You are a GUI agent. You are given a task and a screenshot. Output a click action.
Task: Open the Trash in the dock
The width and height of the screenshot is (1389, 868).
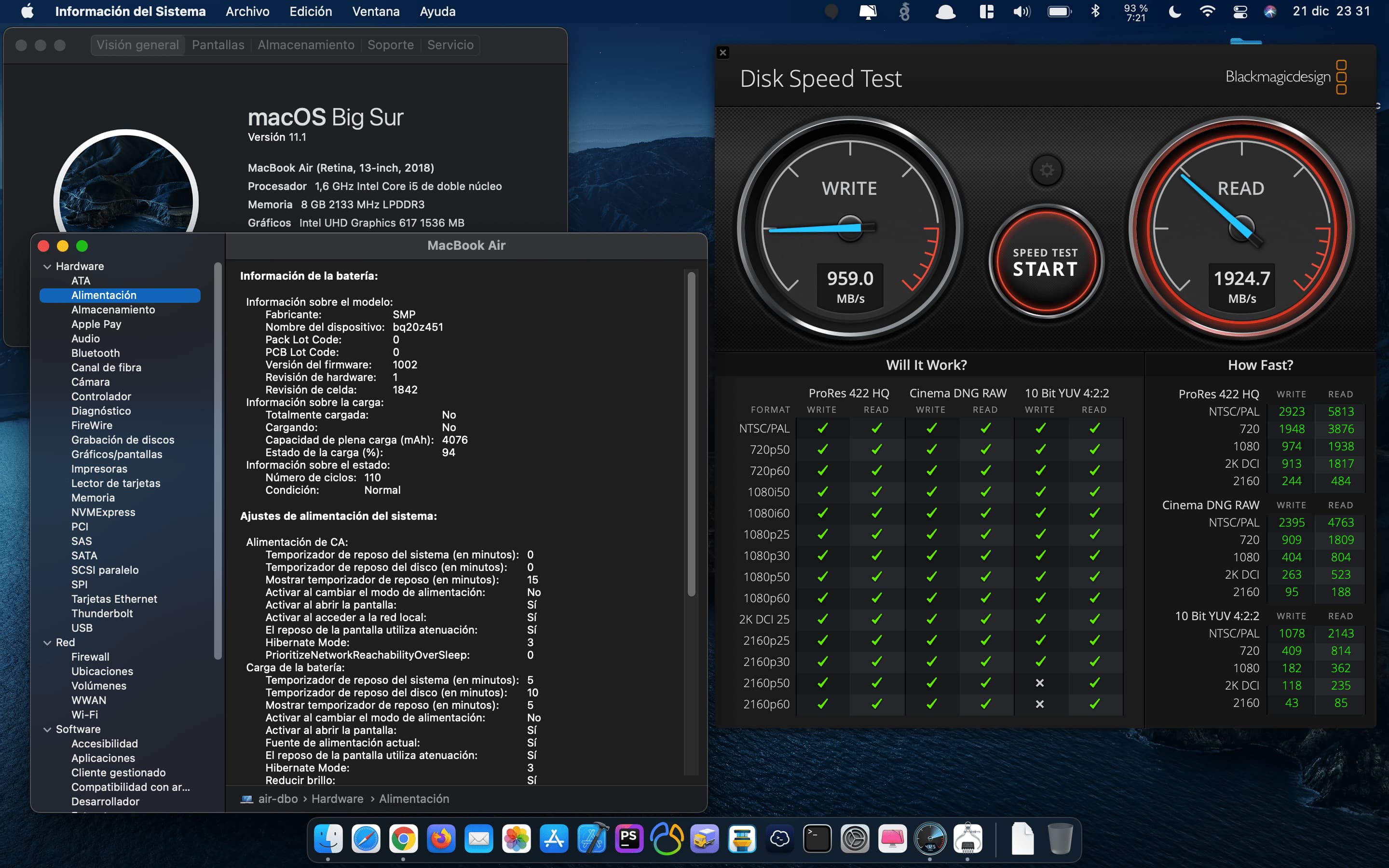point(1060,839)
